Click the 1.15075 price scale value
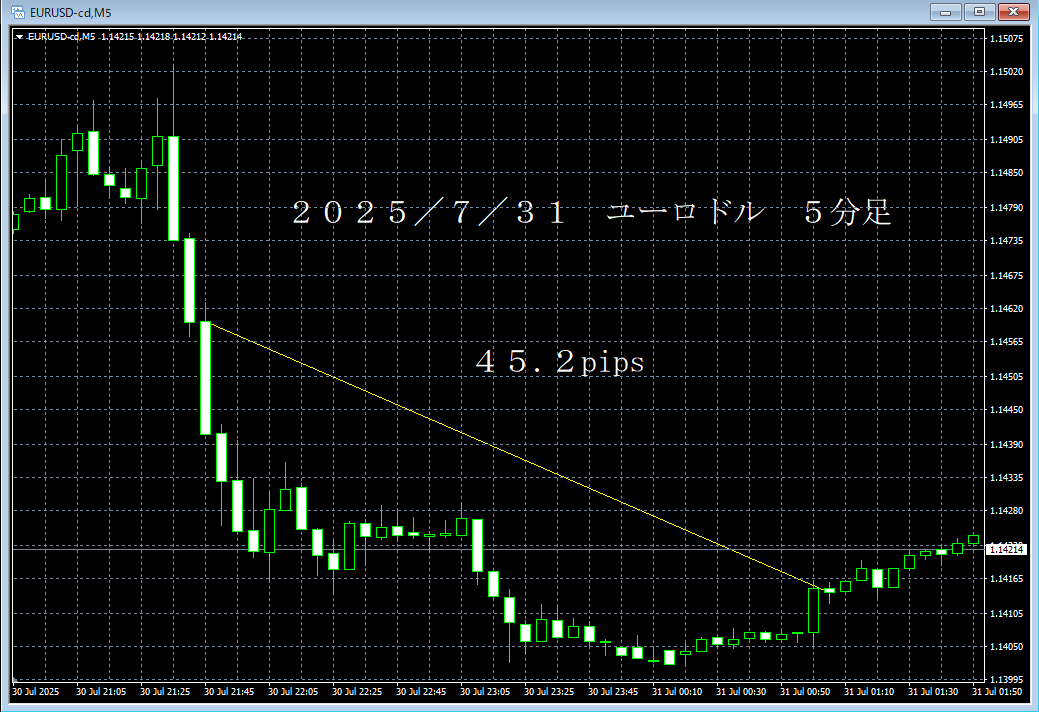Screen dimensions: 1039x712 (1007, 38)
